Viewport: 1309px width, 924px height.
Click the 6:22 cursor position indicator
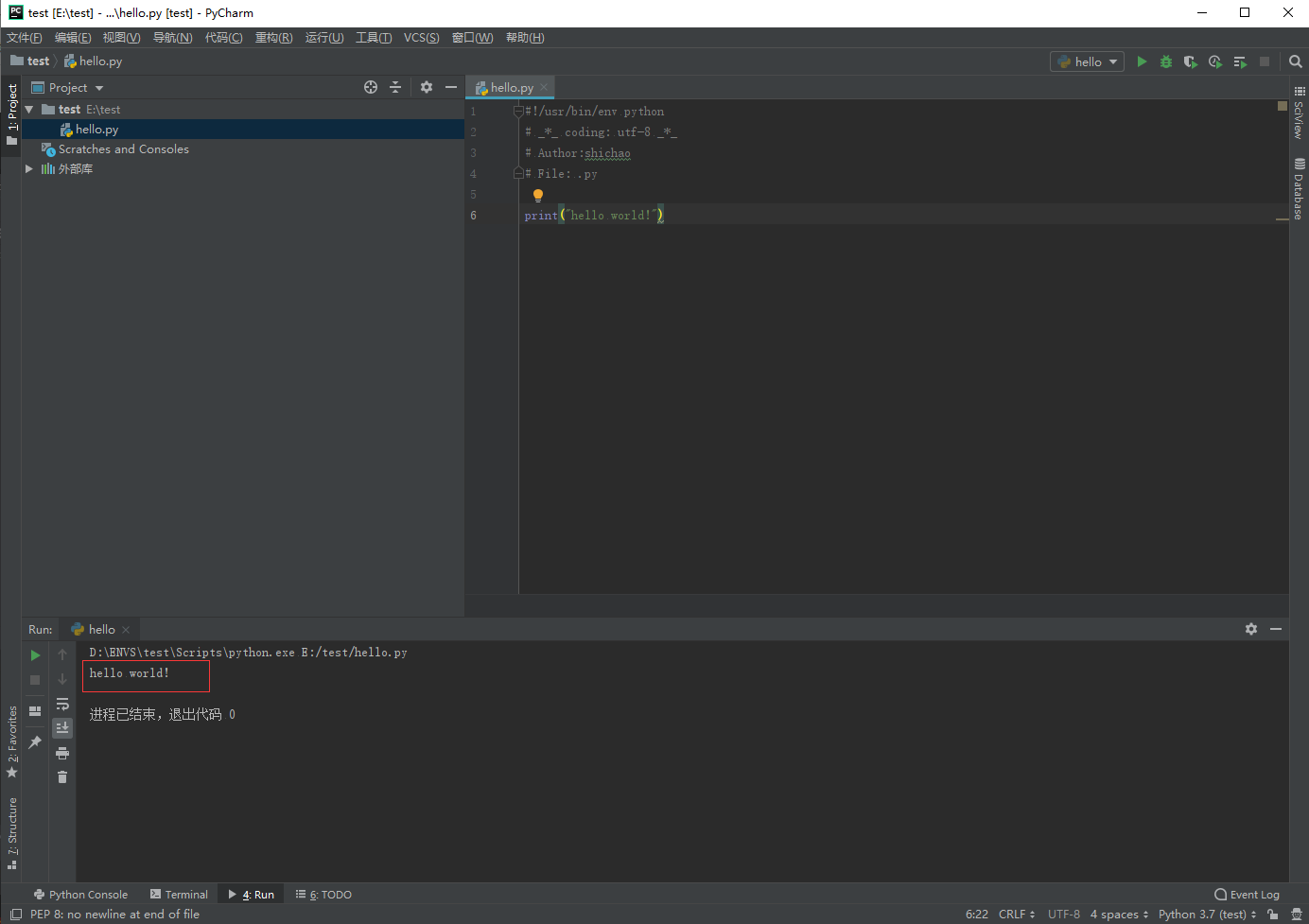977,915
